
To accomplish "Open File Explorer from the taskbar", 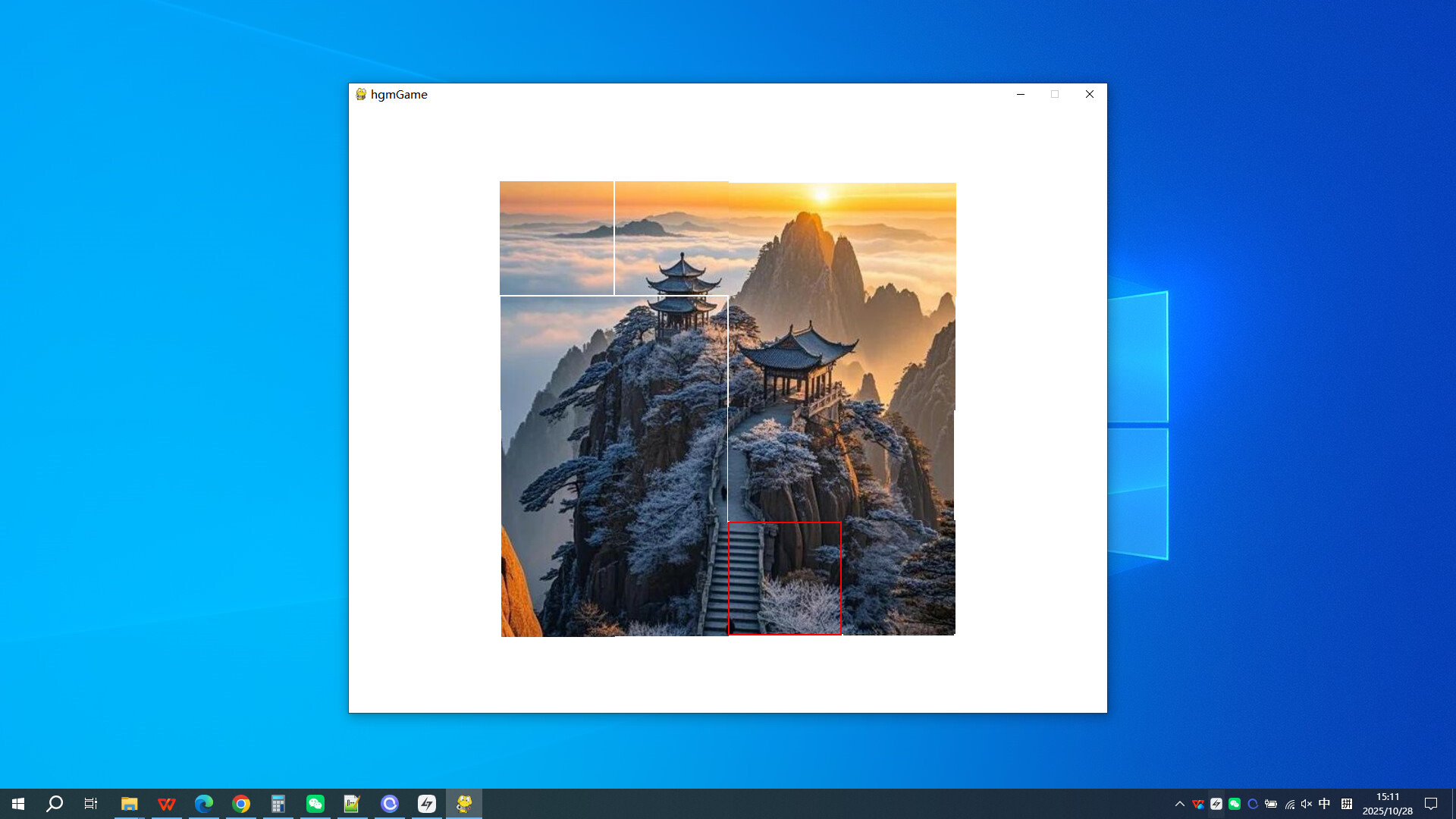I will point(129,803).
